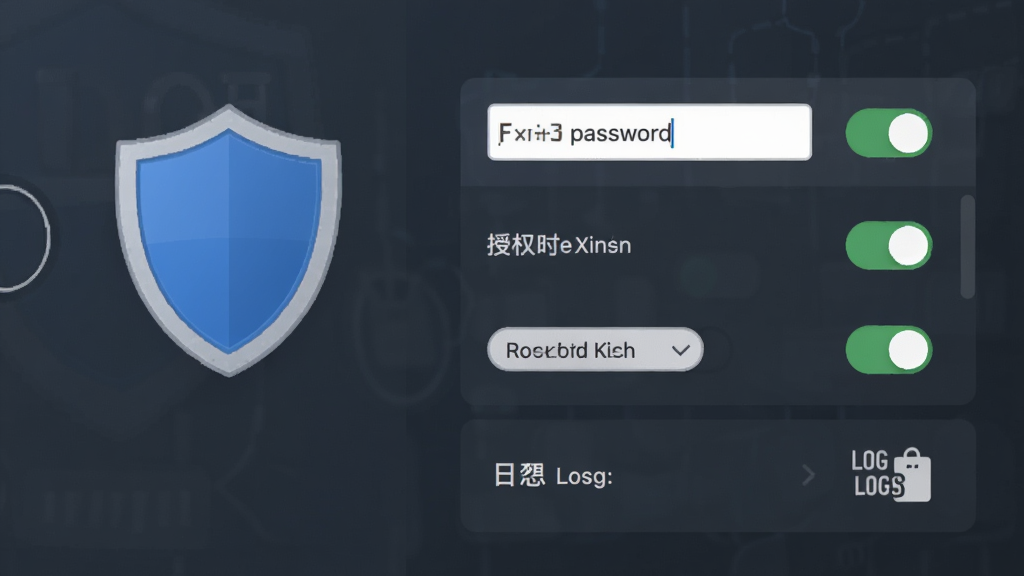Disable the toggle beside the password field
This screenshot has height=576, width=1024.
[x=888, y=133]
